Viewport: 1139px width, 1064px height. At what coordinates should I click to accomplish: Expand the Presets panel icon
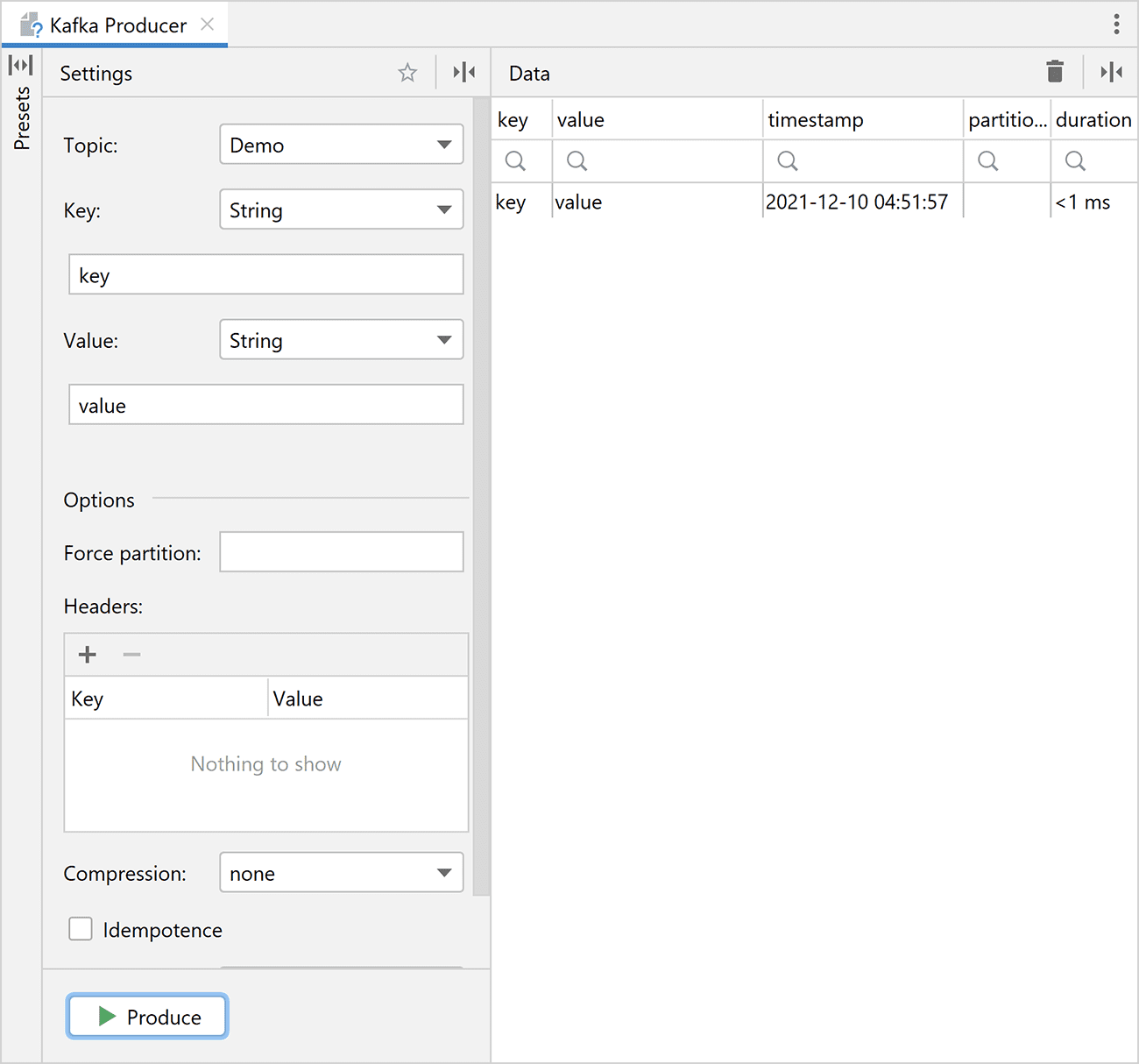pyautogui.click(x=21, y=65)
